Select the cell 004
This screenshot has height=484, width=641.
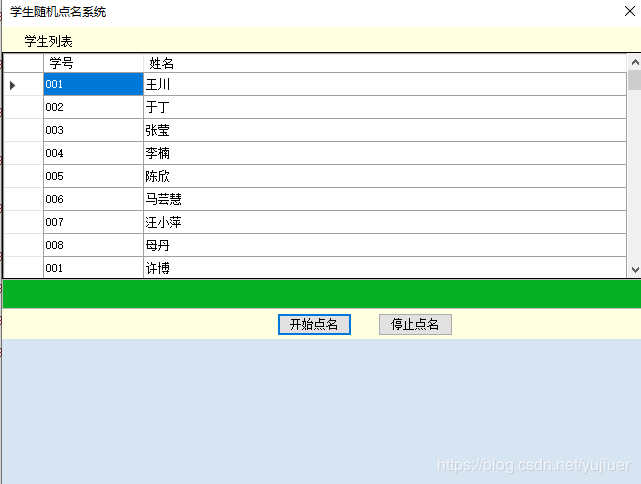pos(93,153)
